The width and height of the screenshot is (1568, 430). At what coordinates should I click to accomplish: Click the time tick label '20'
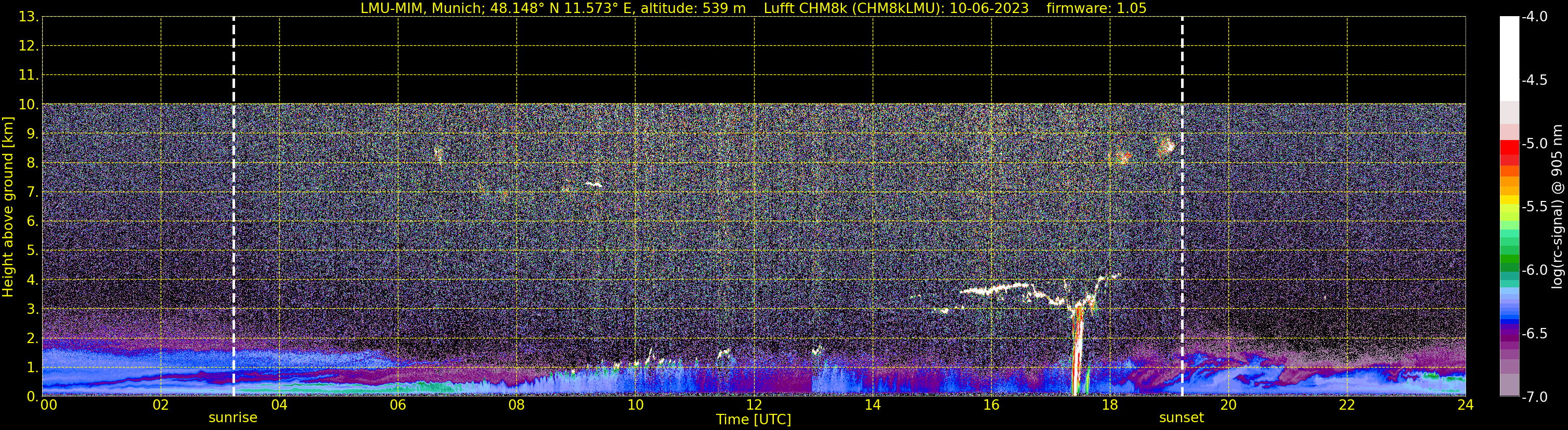point(1228,405)
